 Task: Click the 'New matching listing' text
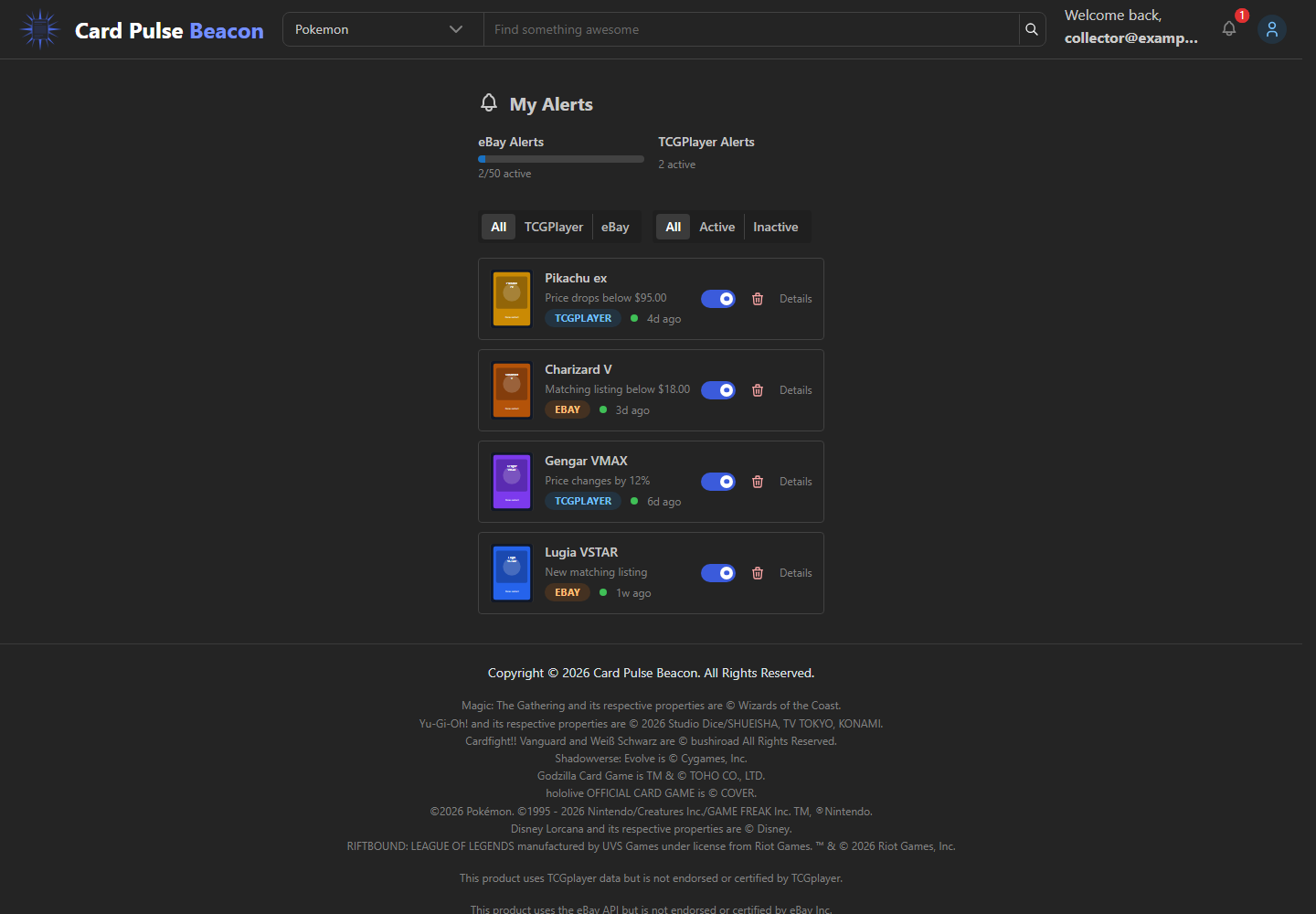pyautogui.click(x=596, y=572)
